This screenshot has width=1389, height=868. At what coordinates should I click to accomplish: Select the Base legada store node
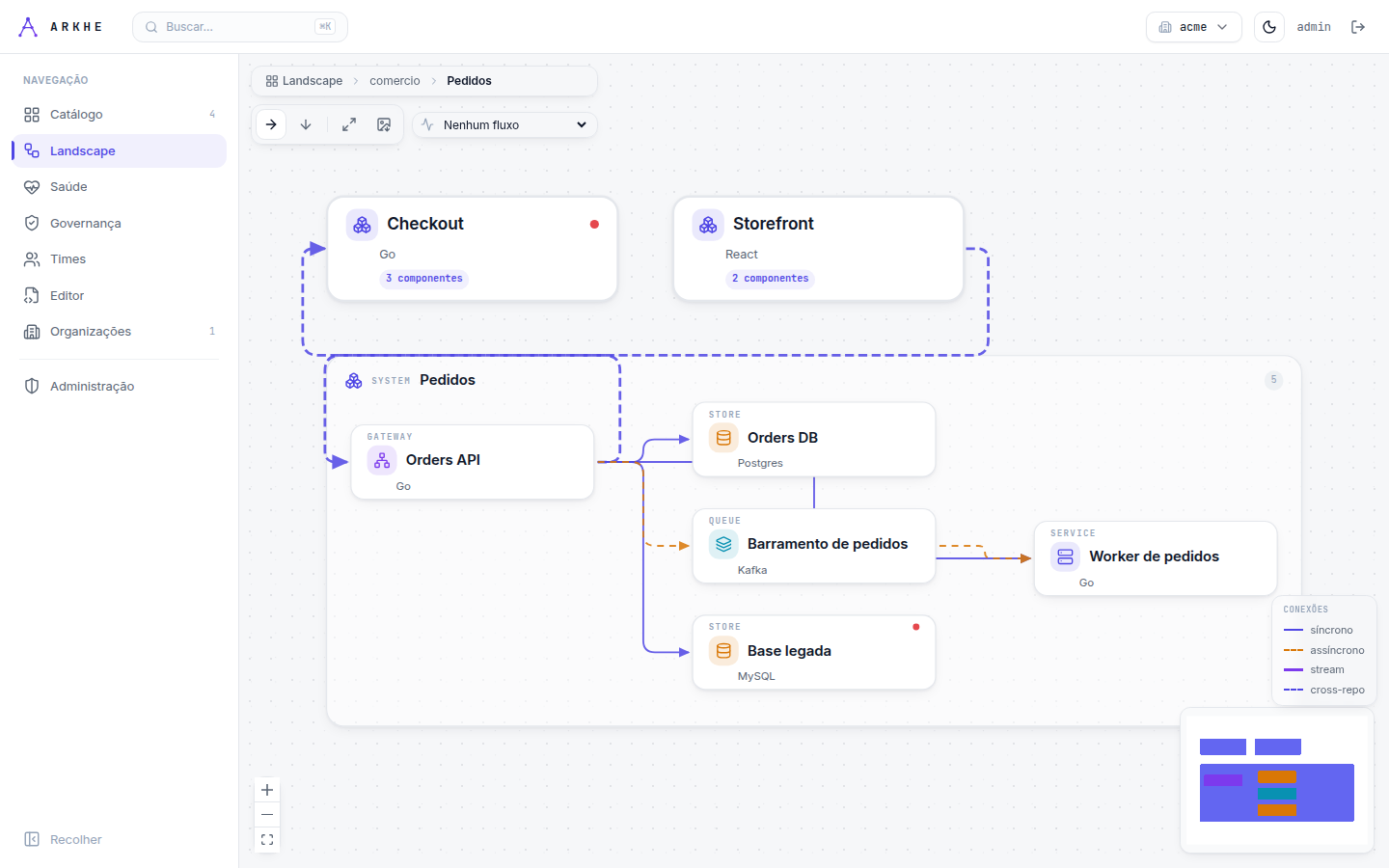point(814,653)
